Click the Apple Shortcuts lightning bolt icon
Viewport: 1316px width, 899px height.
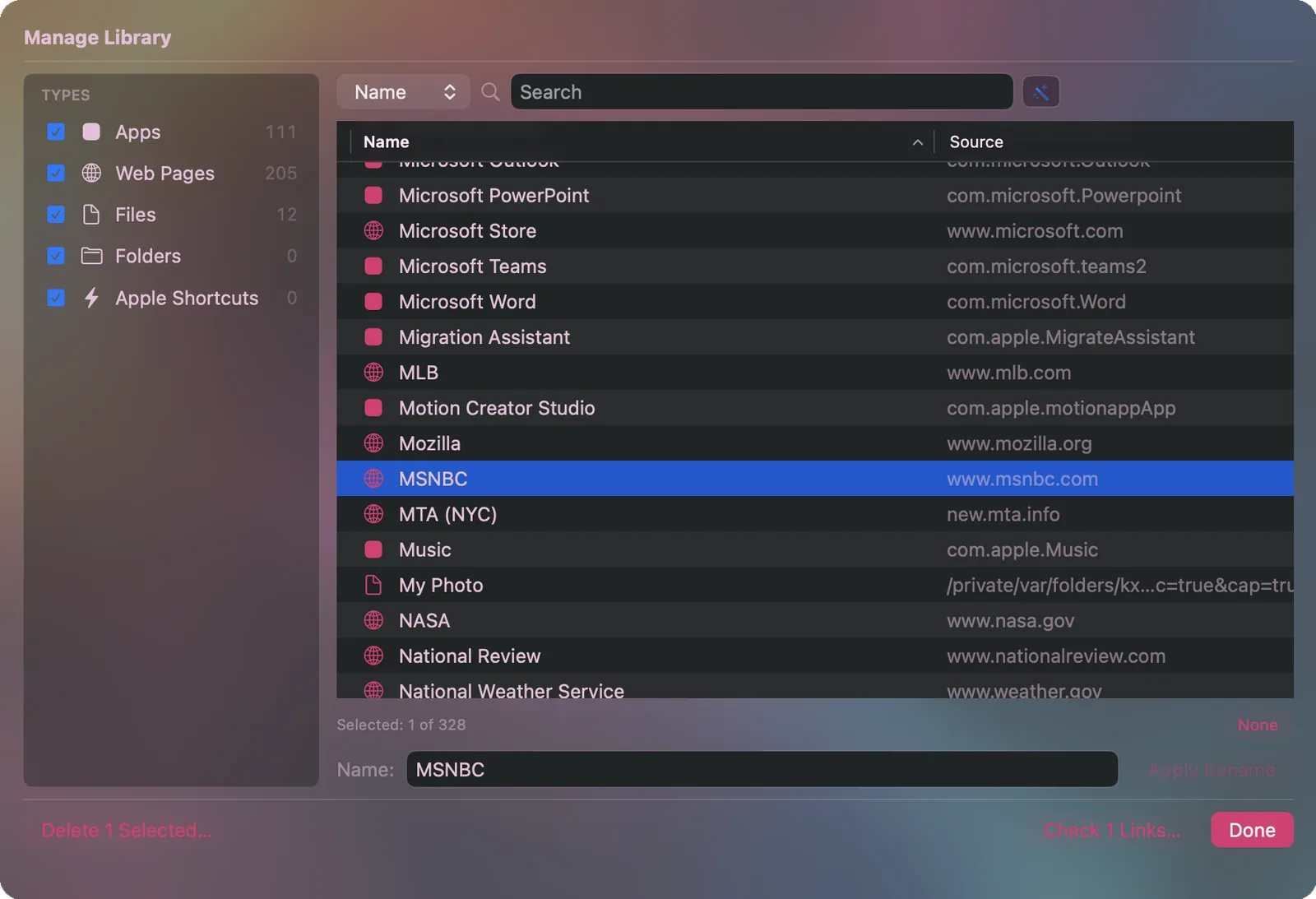click(x=91, y=298)
